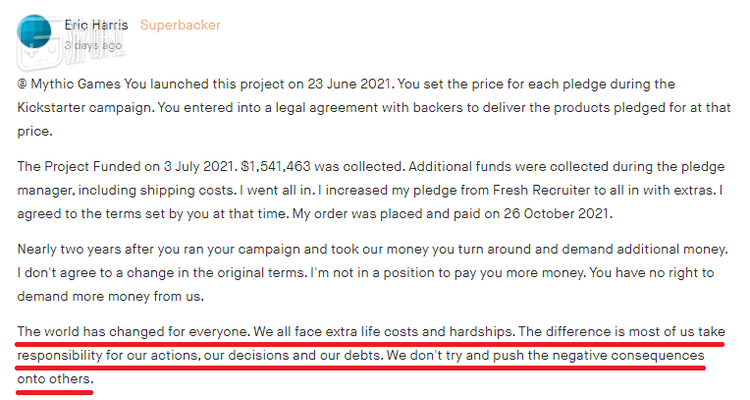This screenshot has width=750, height=400.
Task: Click the underlined words "onto others."
Action: [x=55, y=379]
